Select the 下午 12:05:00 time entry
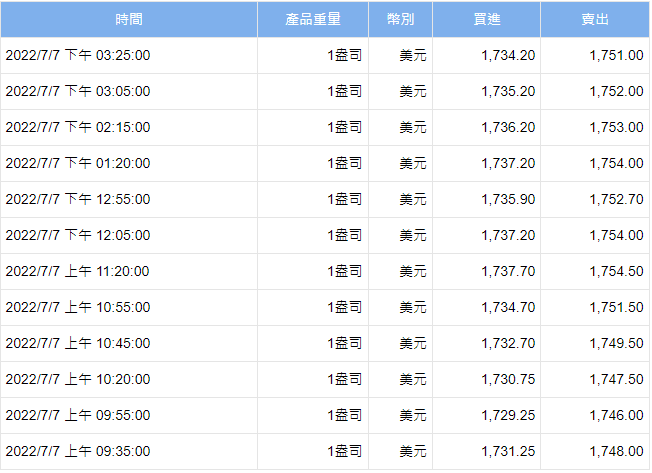This screenshot has width=652, height=473. (x=78, y=235)
